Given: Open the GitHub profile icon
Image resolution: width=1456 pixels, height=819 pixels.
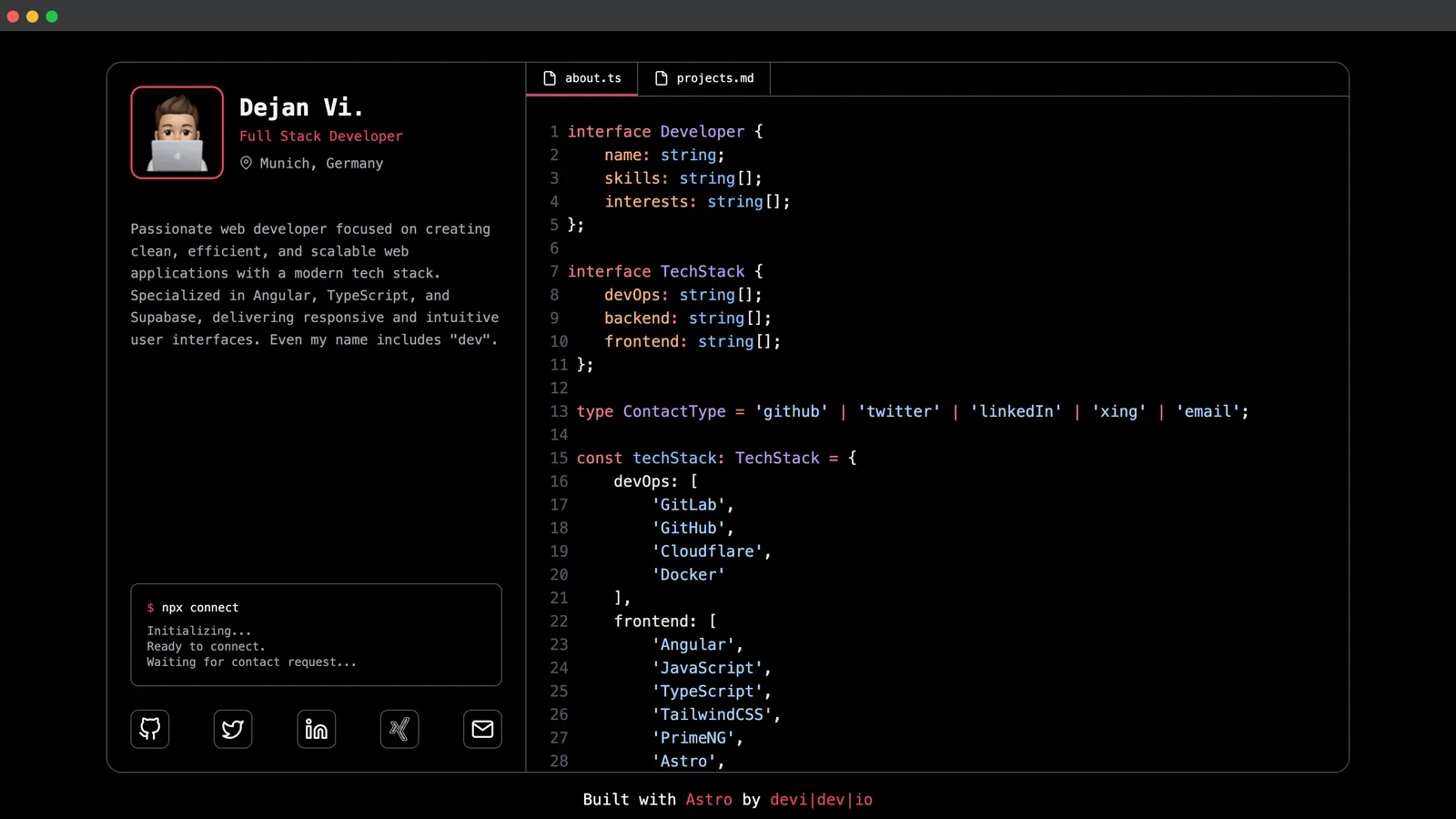Looking at the screenshot, I should [x=149, y=729].
